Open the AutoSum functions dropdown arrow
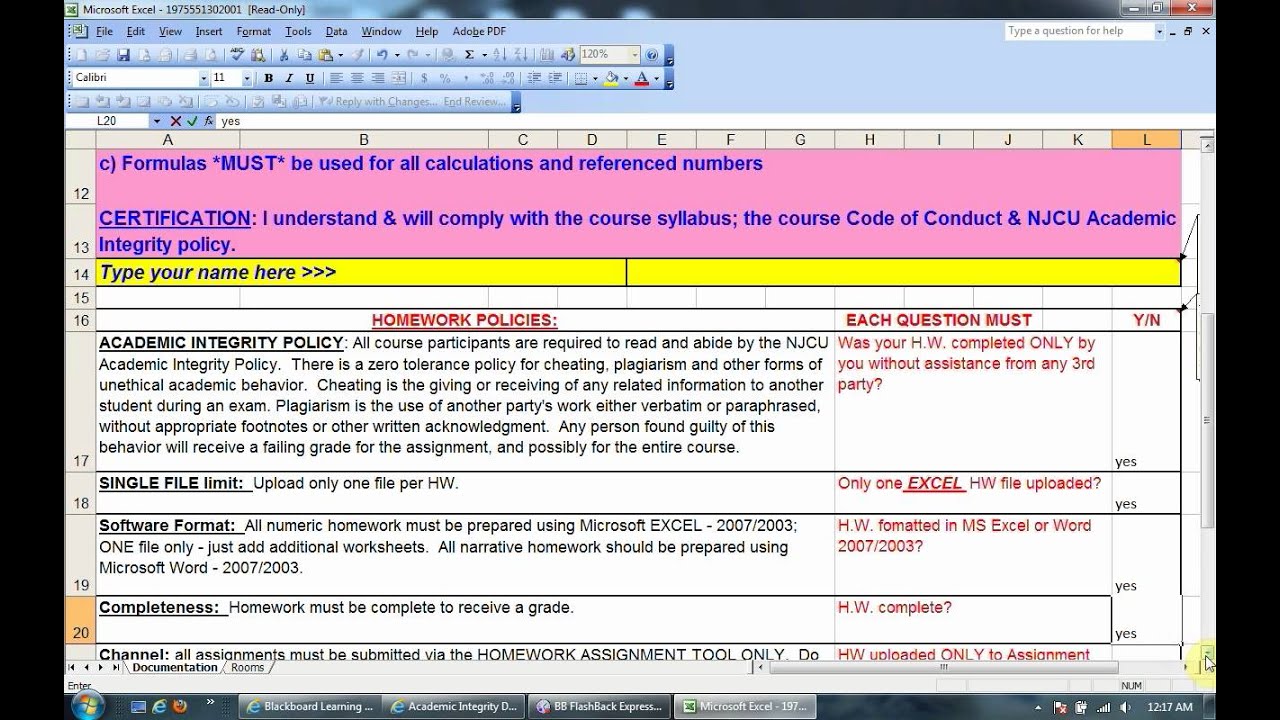Viewport: 1280px width, 720px height. 484,55
